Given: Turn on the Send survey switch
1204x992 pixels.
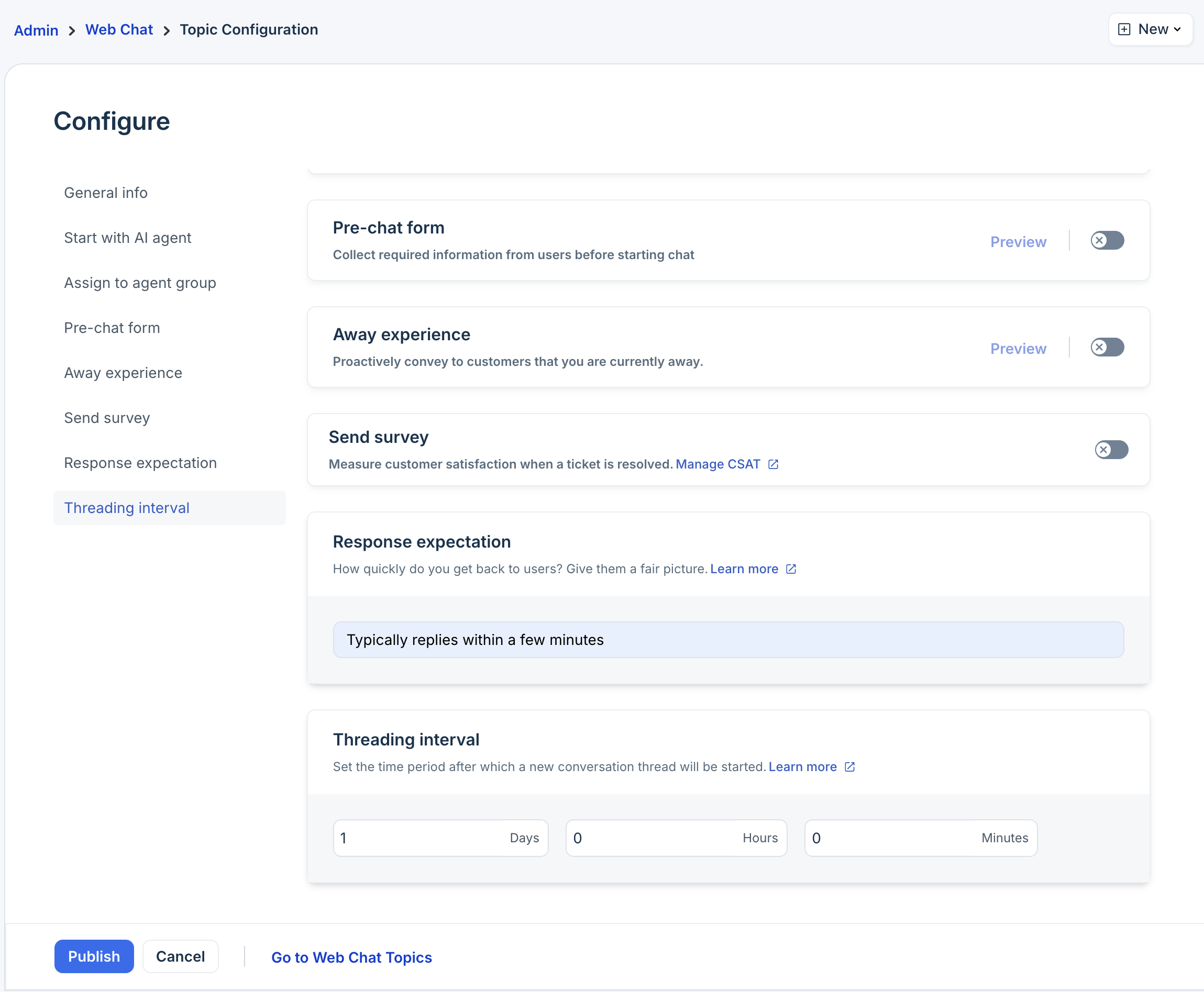Looking at the screenshot, I should pyautogui.click(x=1111, y=450).
